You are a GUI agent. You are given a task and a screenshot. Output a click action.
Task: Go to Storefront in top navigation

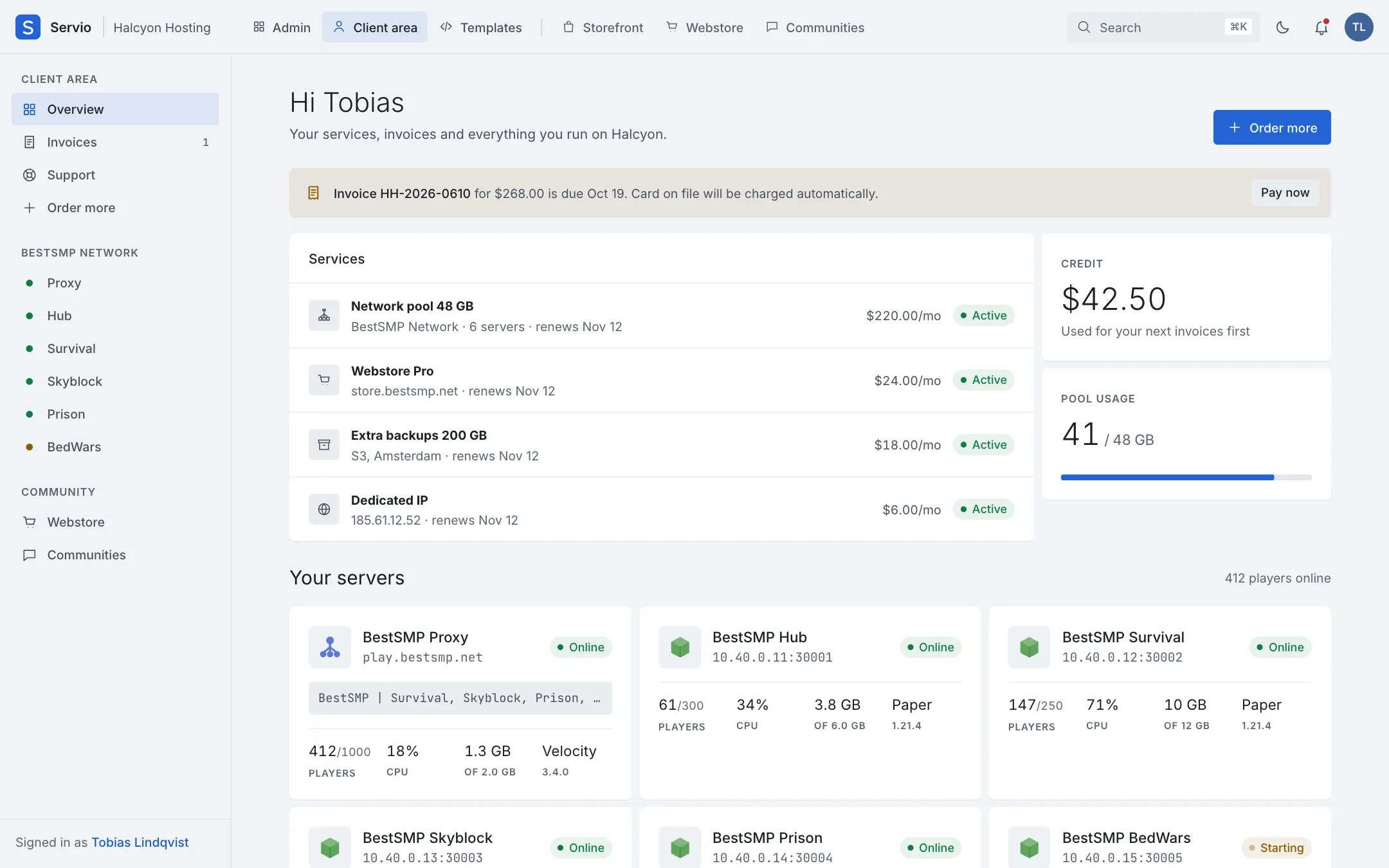603,27
